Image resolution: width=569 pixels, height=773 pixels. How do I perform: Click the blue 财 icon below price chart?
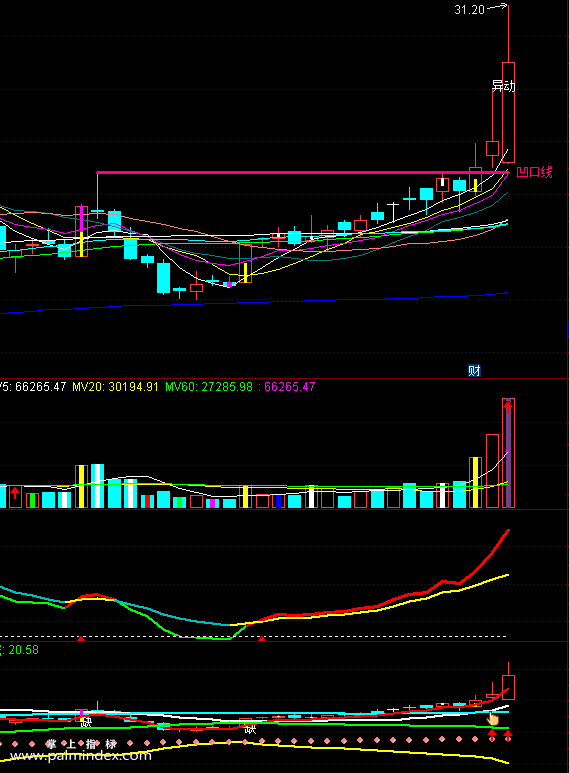[474, 370]
